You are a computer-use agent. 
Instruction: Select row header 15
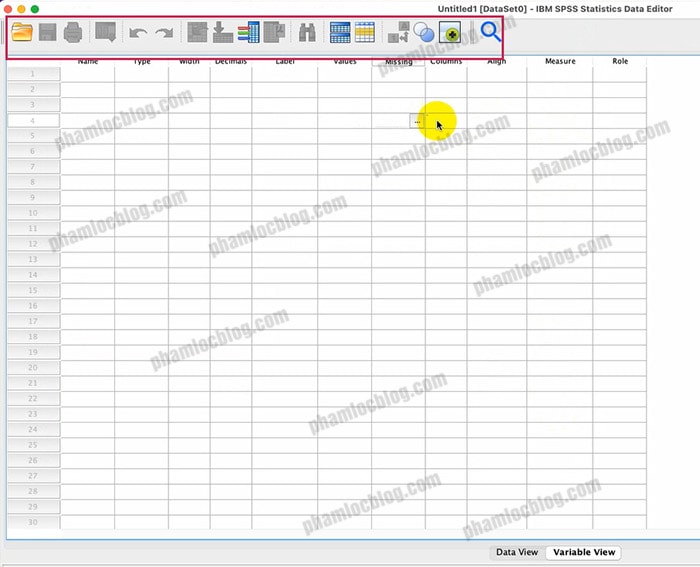(x=33, y=291)
